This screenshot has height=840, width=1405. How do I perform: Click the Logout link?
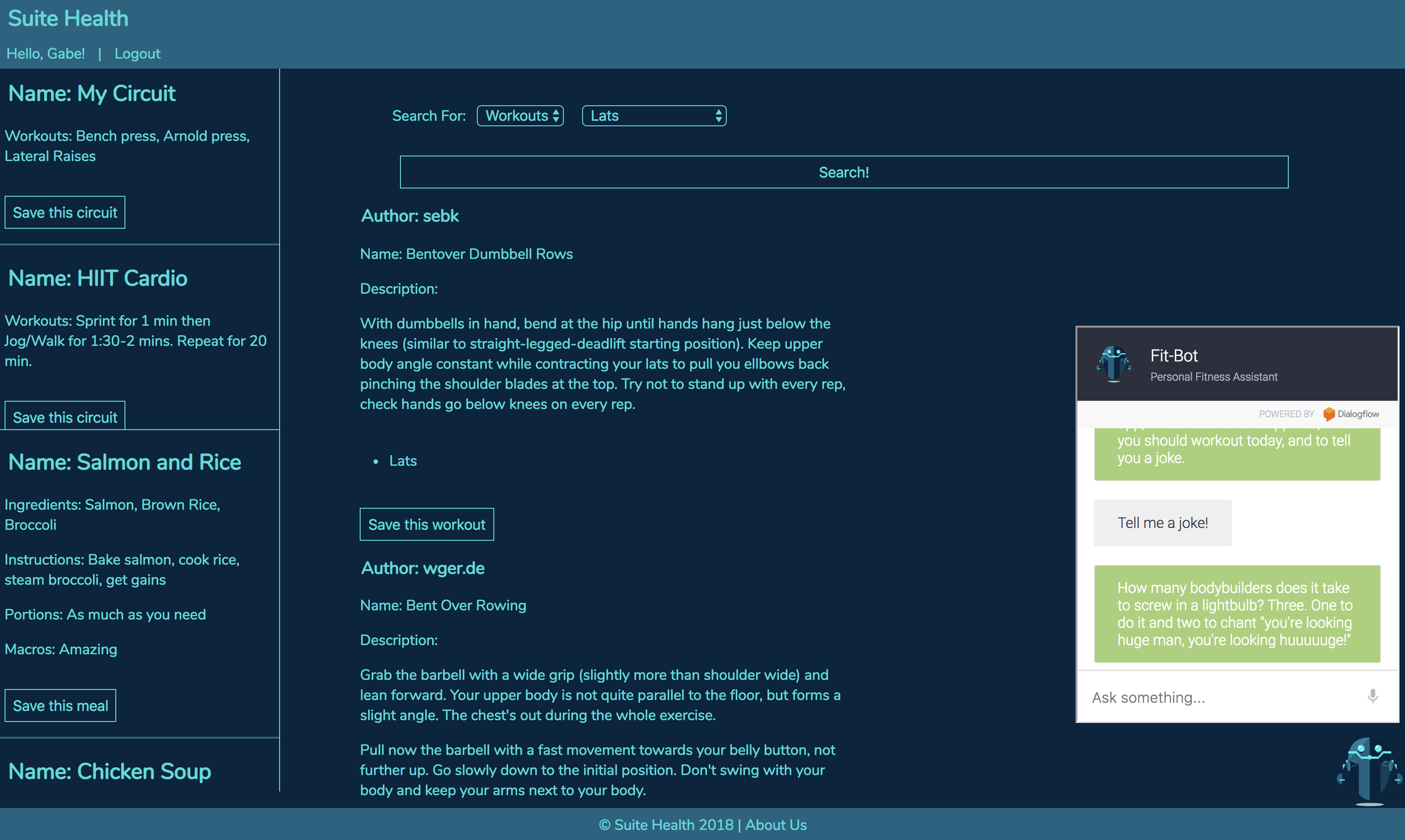(x=137, y=54)
